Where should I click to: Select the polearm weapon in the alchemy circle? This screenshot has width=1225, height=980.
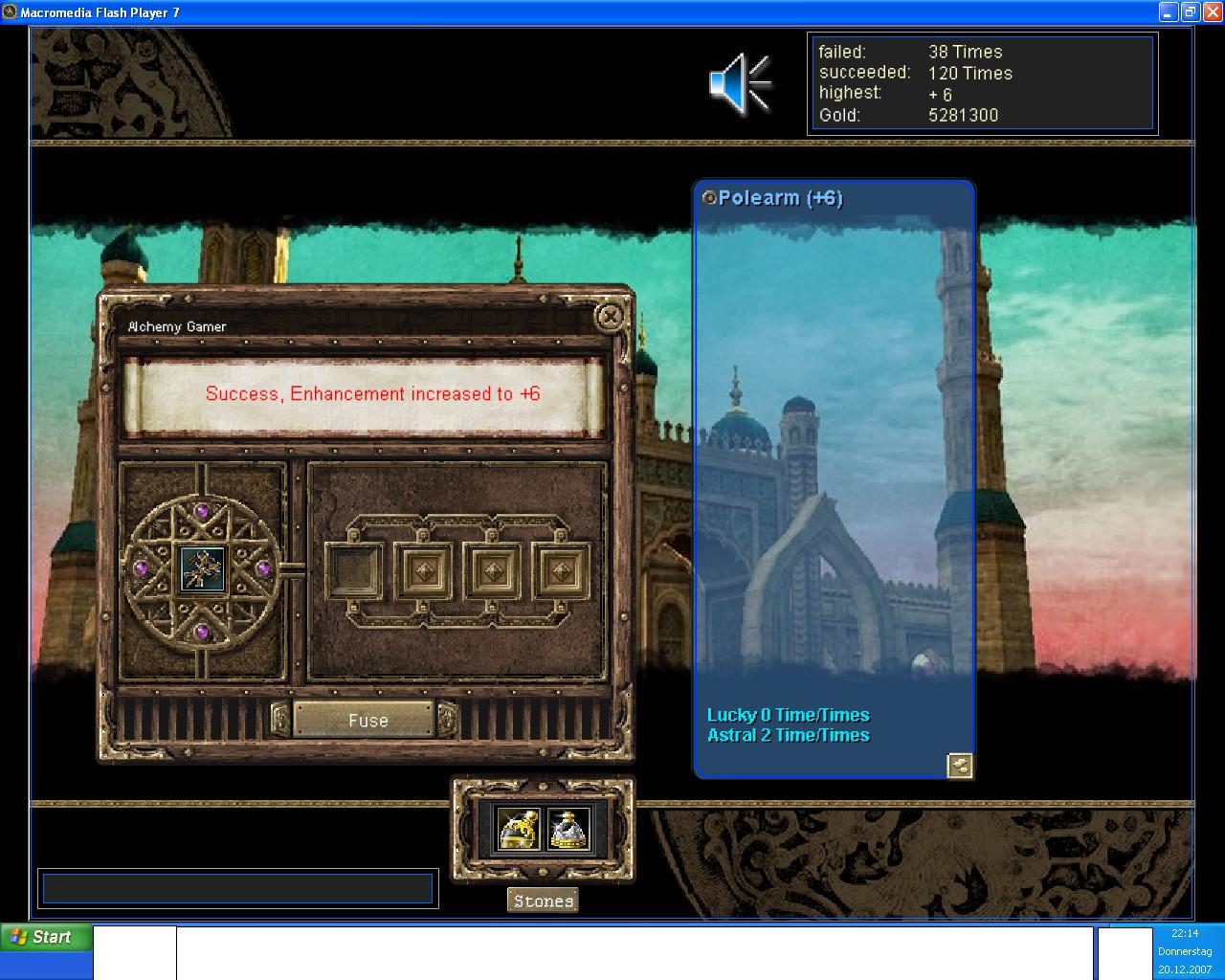[x=203, y=569]
